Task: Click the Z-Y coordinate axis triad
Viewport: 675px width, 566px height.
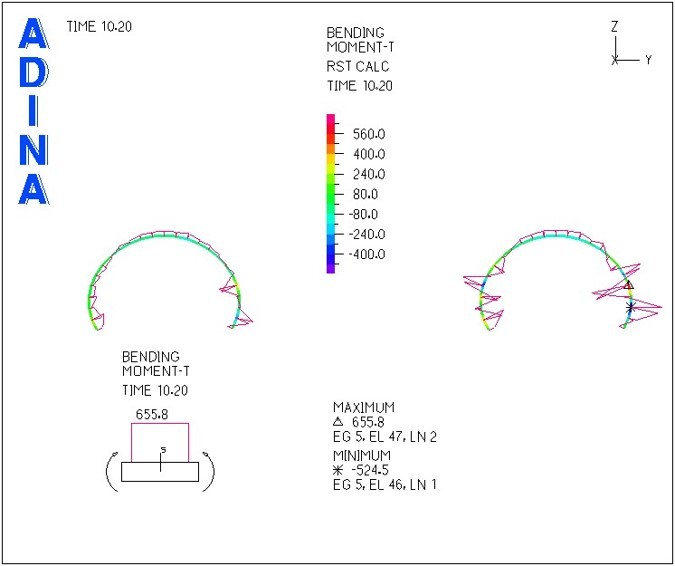Action: [x=627, y=48]
